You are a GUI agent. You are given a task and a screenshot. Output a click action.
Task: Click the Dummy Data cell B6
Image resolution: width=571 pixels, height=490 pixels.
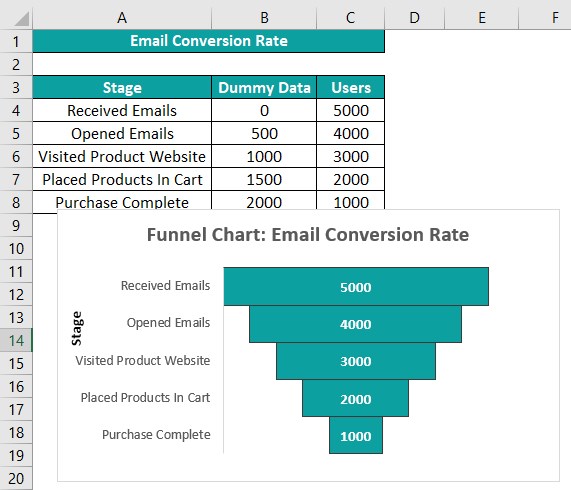(264, 156)
